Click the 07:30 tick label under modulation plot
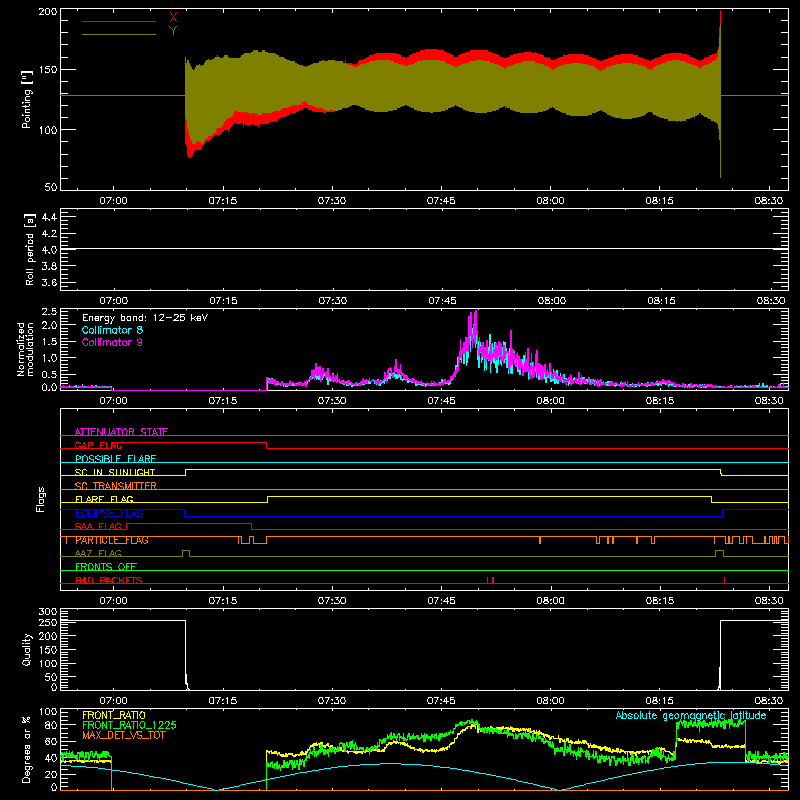800x800 pixels. (332, 401)
